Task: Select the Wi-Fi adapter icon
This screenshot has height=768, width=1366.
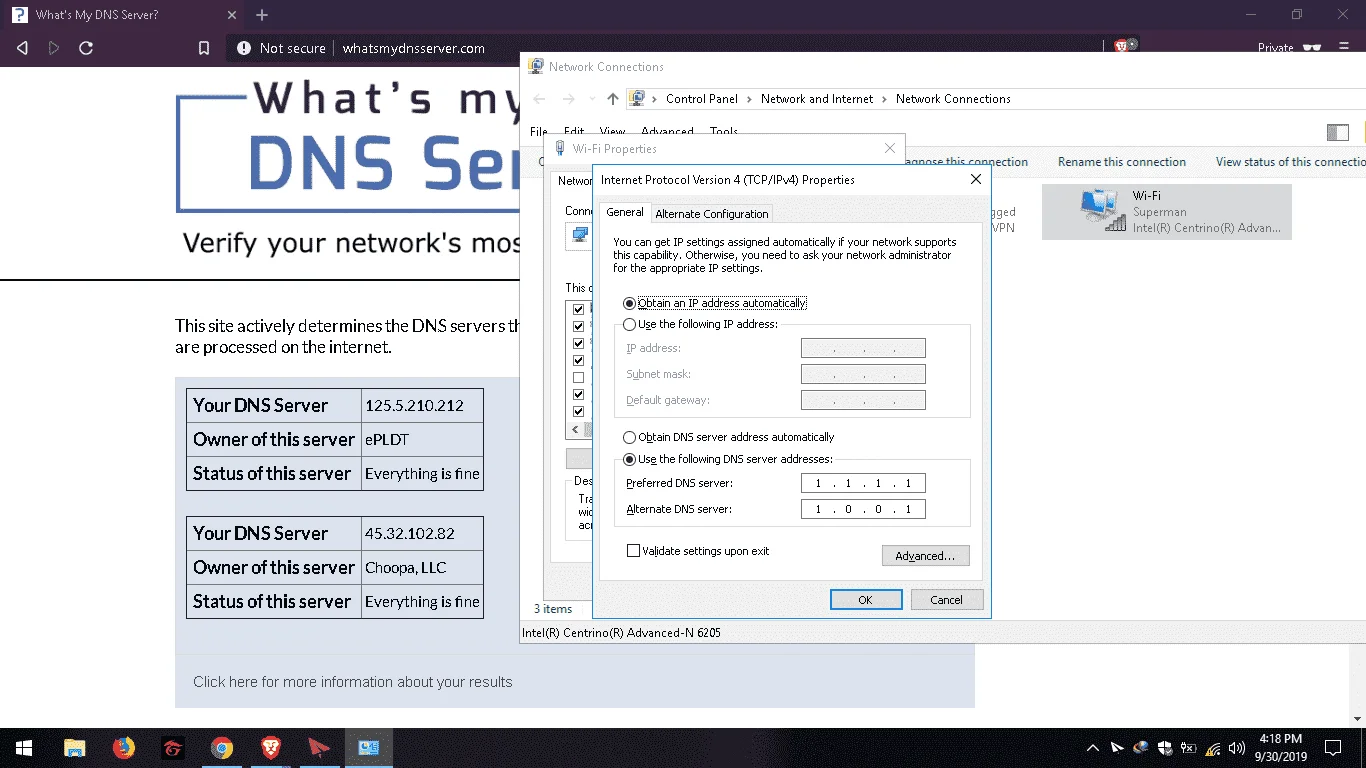Action: pos(1103,211)
